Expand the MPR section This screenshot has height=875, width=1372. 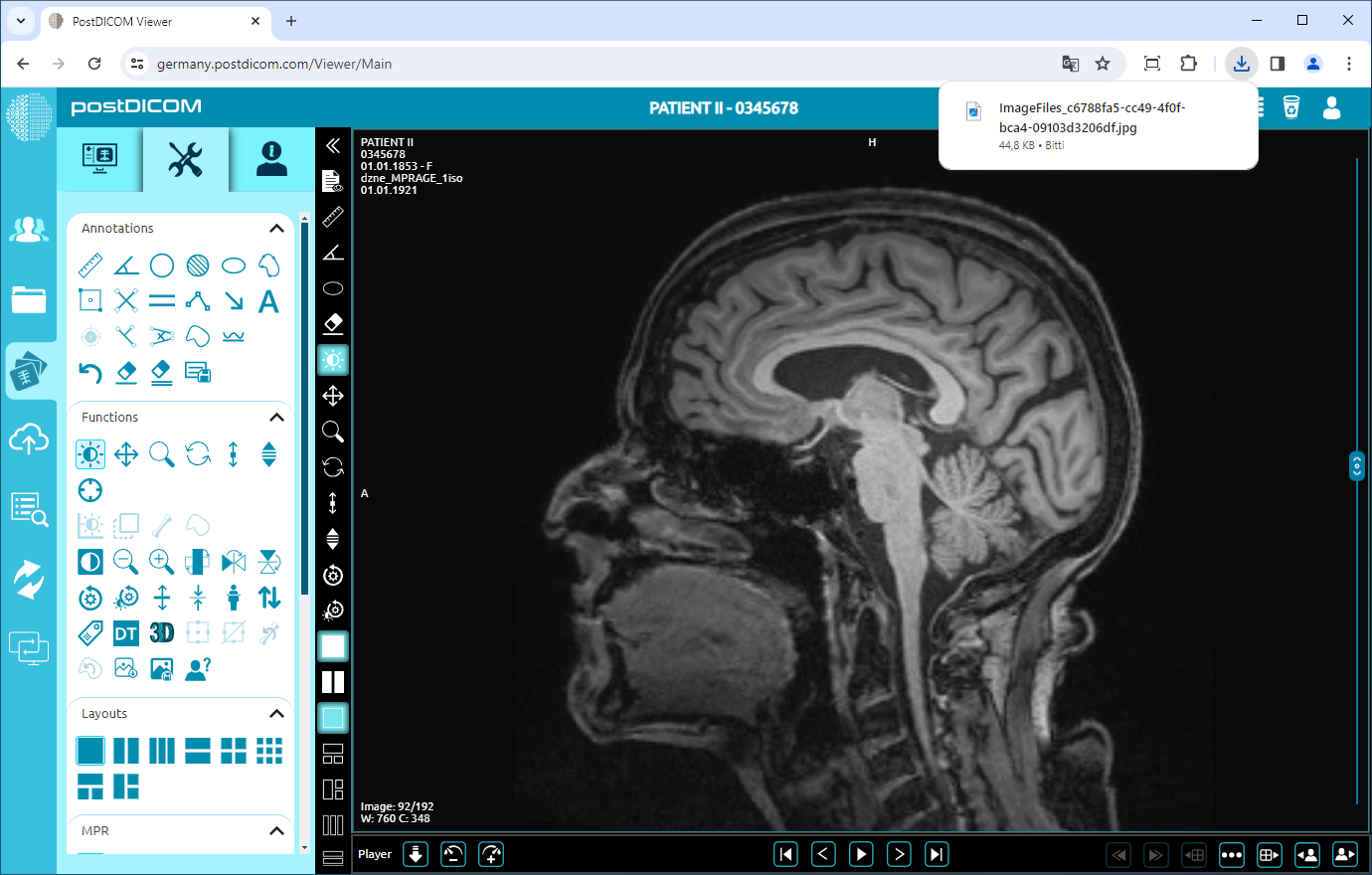(276, 830)
